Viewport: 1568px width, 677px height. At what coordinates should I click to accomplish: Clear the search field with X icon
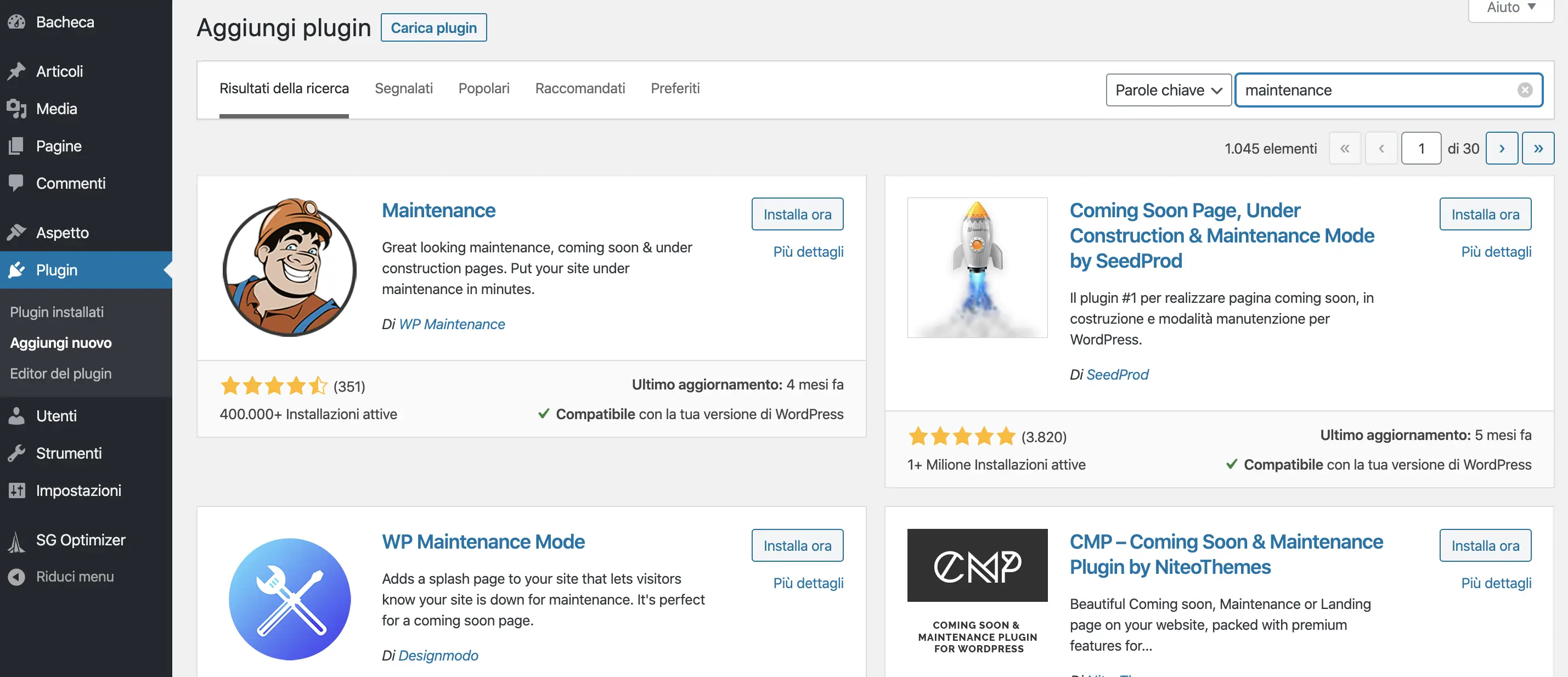coord(1524,90)
